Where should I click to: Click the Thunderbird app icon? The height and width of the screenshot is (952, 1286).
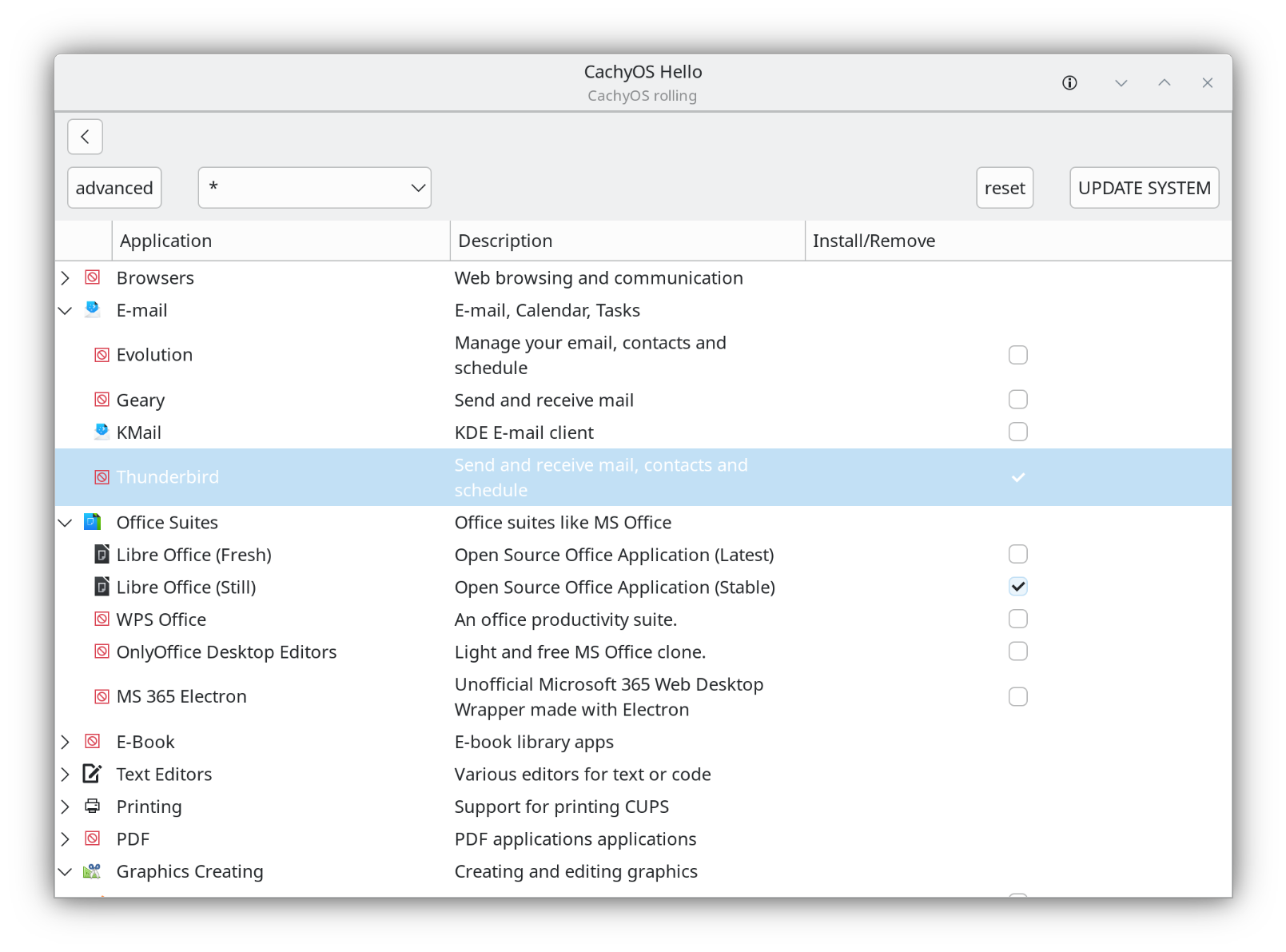coord(102,477)
